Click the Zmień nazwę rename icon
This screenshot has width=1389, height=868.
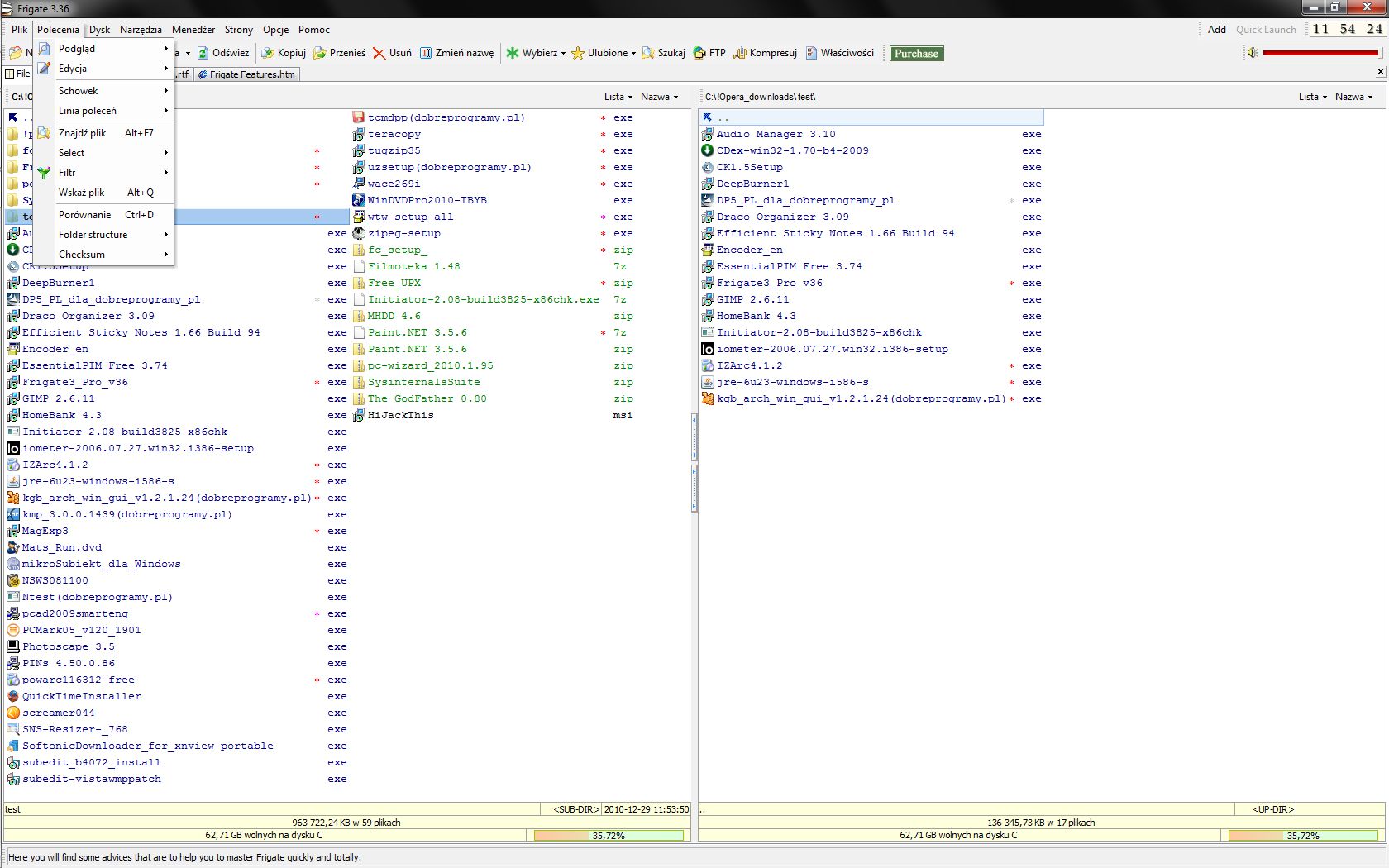[426, 53]
